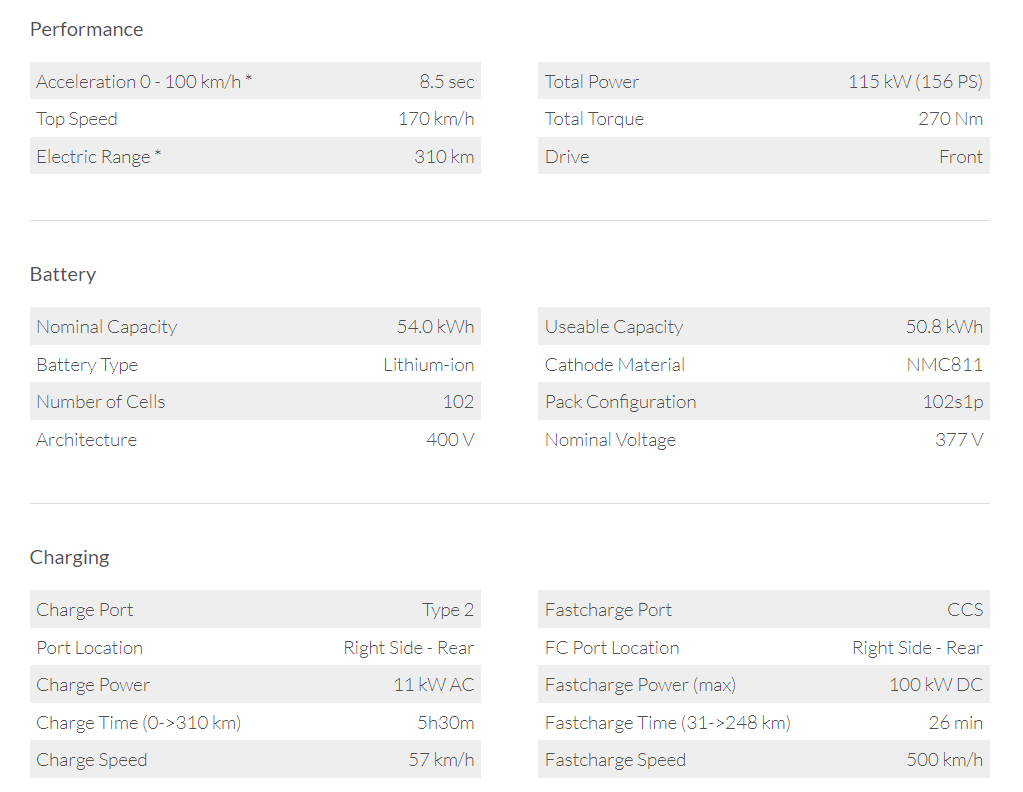
Task: Click the Pack Configuration label
Action: [620, 402]
